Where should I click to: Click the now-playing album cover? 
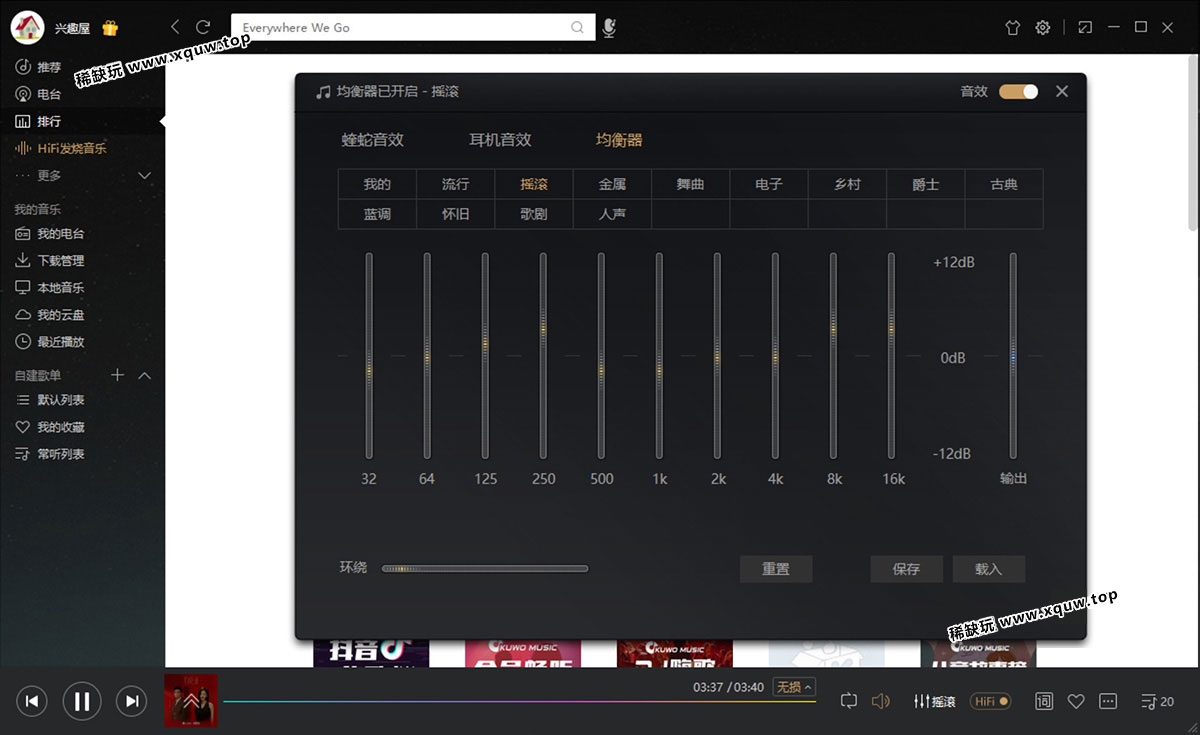pyautogui.click(x=191, y=701)
